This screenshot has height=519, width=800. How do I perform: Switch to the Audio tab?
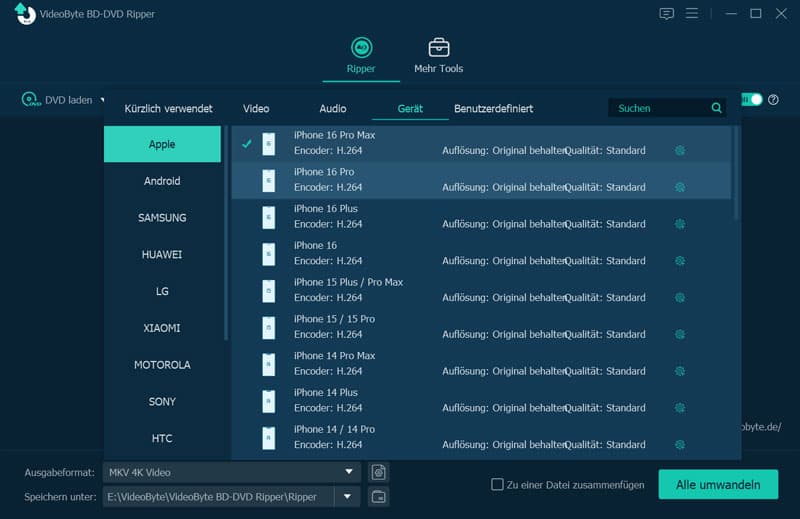333,108
